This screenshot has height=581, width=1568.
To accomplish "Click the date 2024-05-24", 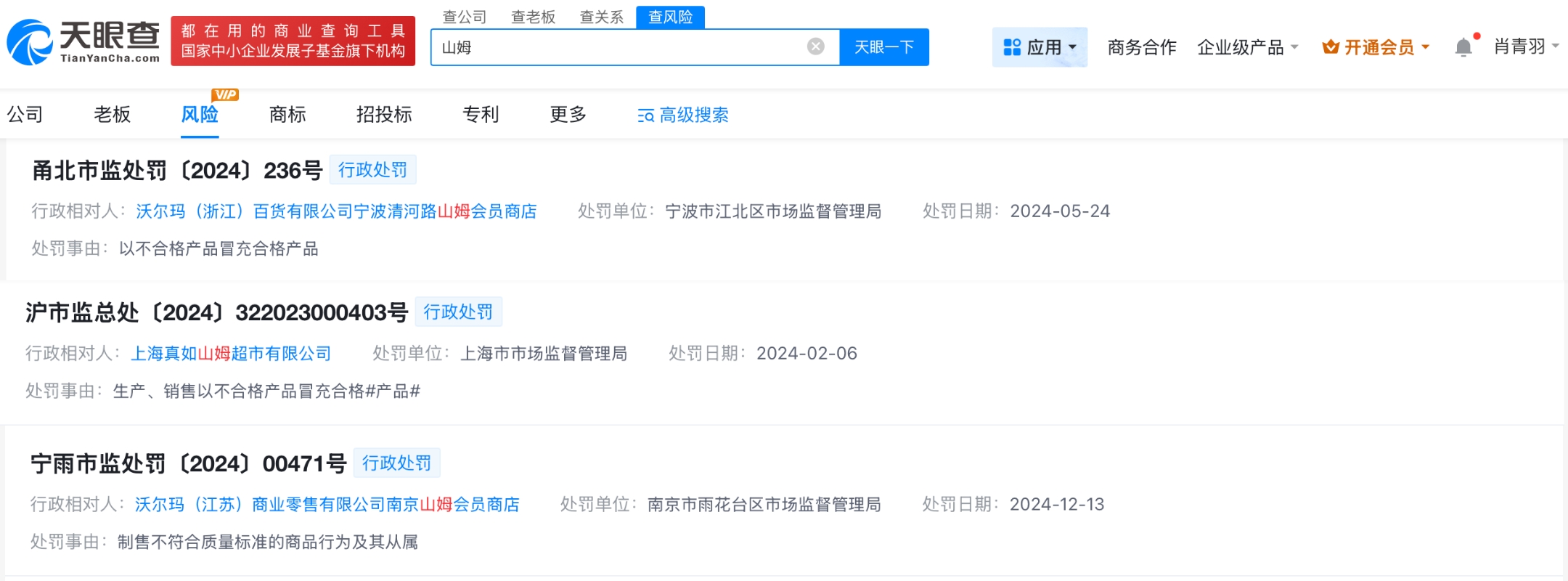I will 1060,211.
